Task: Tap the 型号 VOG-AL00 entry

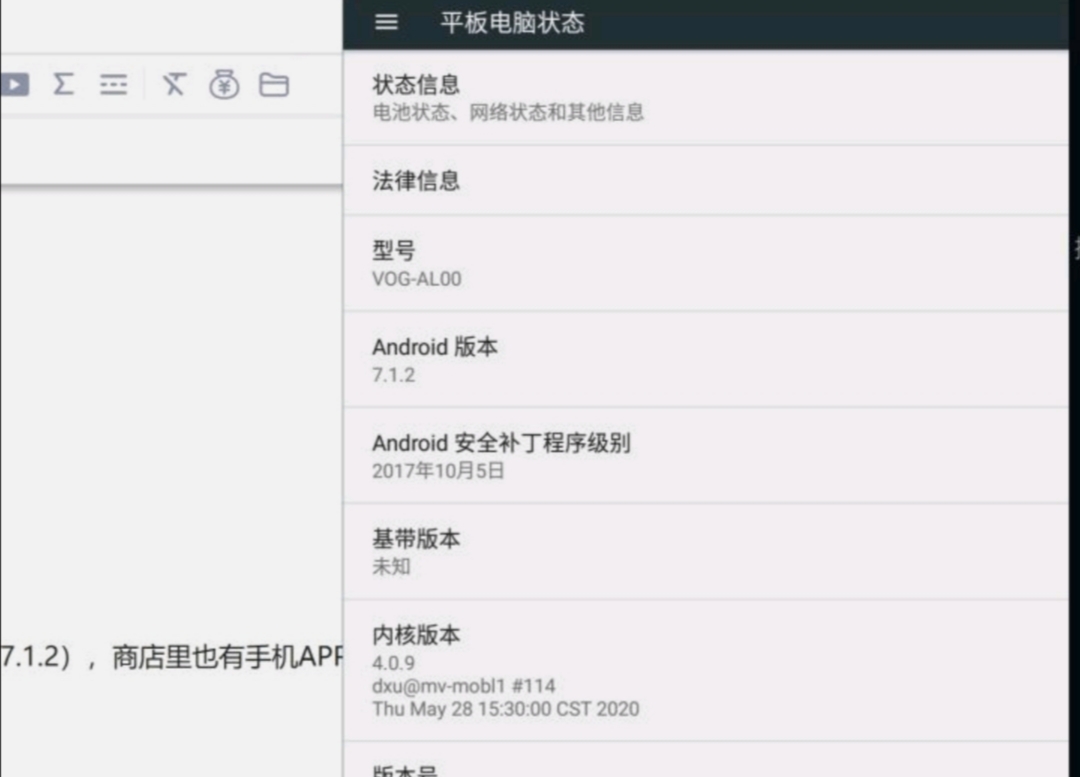Action: [x=700, y=263]
